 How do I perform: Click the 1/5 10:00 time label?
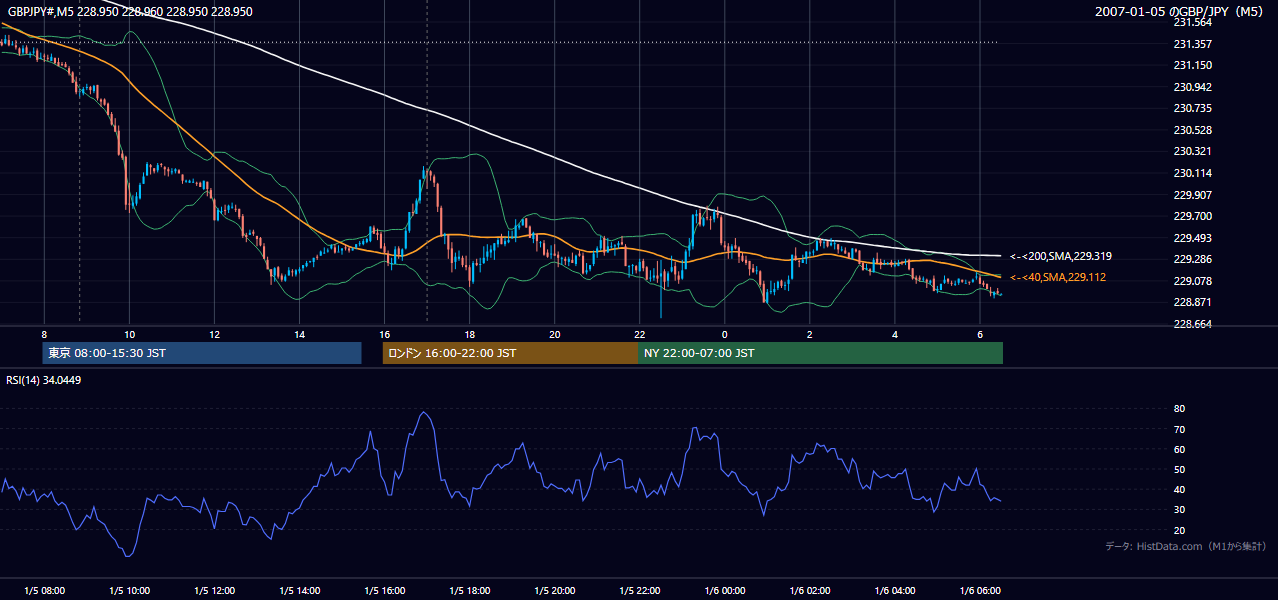click(130, 591)
